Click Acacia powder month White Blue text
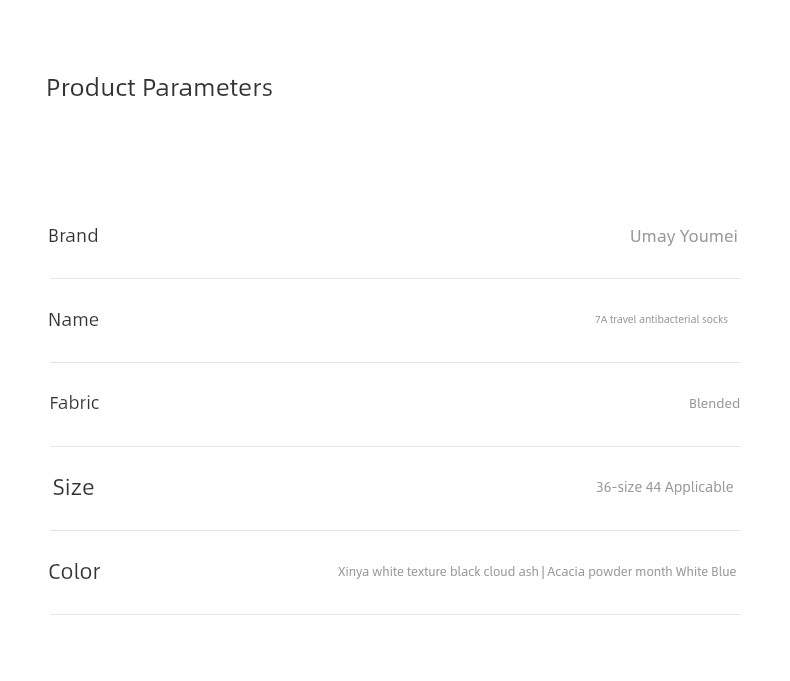 point(641,572)
